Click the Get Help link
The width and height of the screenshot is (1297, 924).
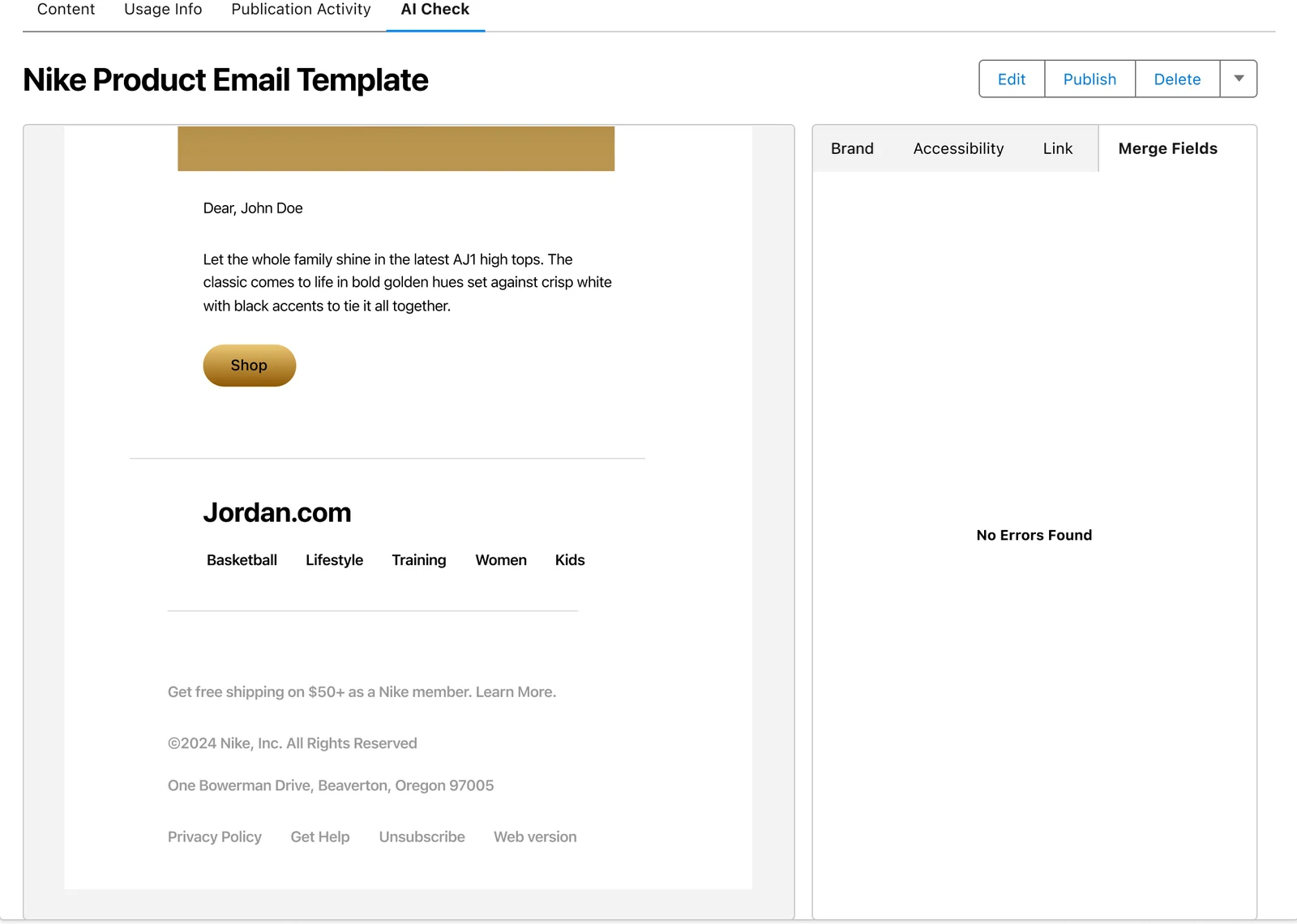tap(320, 837)
